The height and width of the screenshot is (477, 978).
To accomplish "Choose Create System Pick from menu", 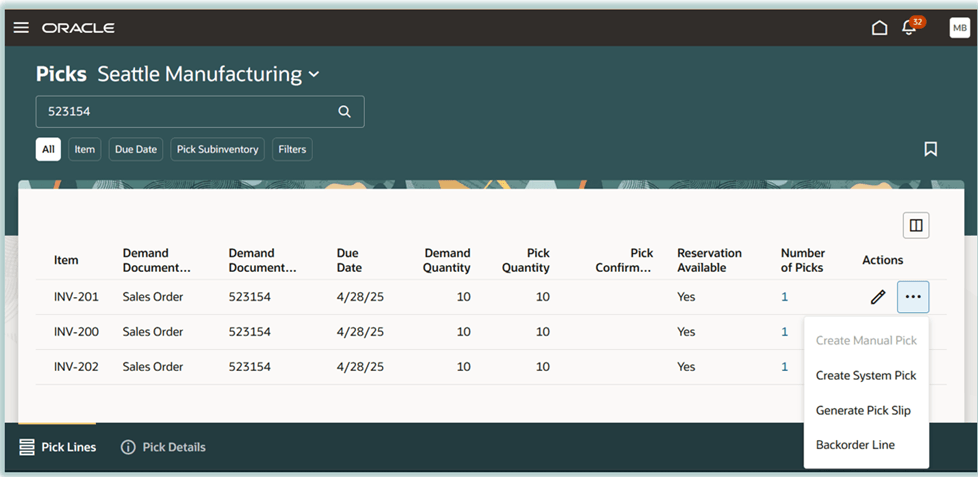I will pos(866,375).
